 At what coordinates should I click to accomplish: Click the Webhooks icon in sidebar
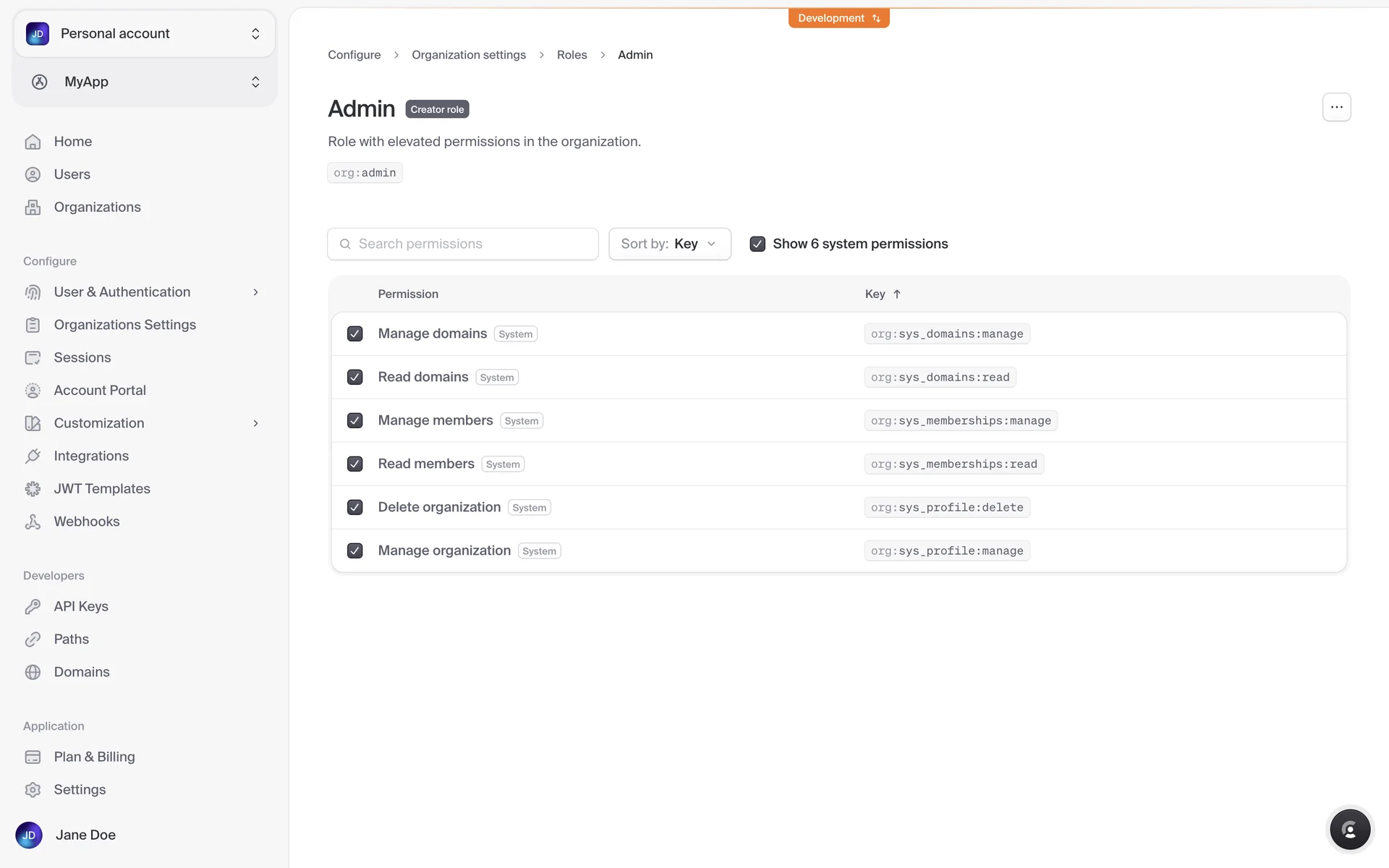coord(33,522)
